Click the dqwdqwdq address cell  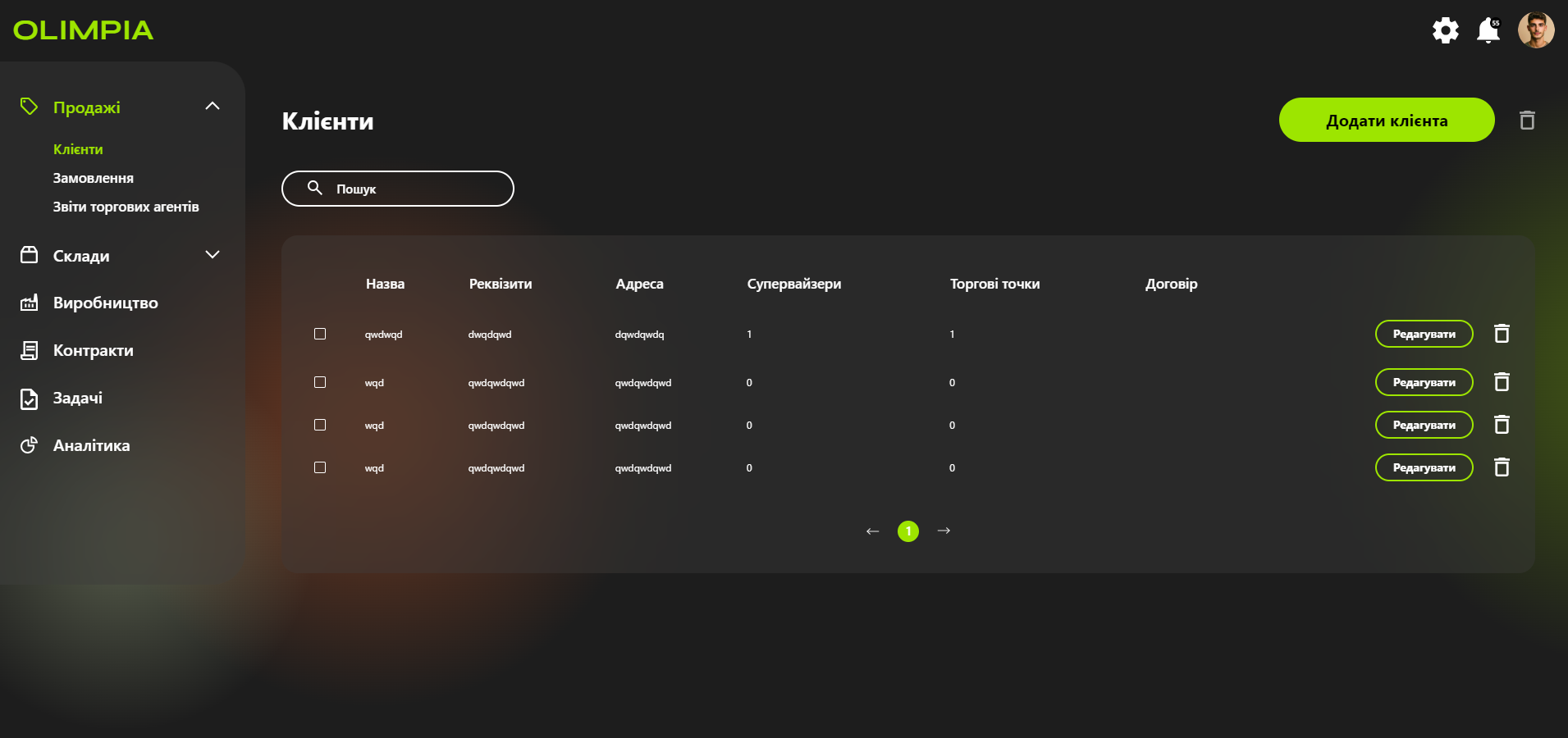[640, 335]
